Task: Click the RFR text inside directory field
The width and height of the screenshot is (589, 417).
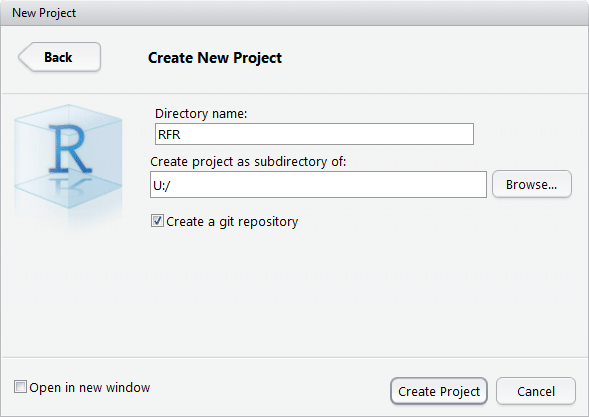Action: (169, 134)
